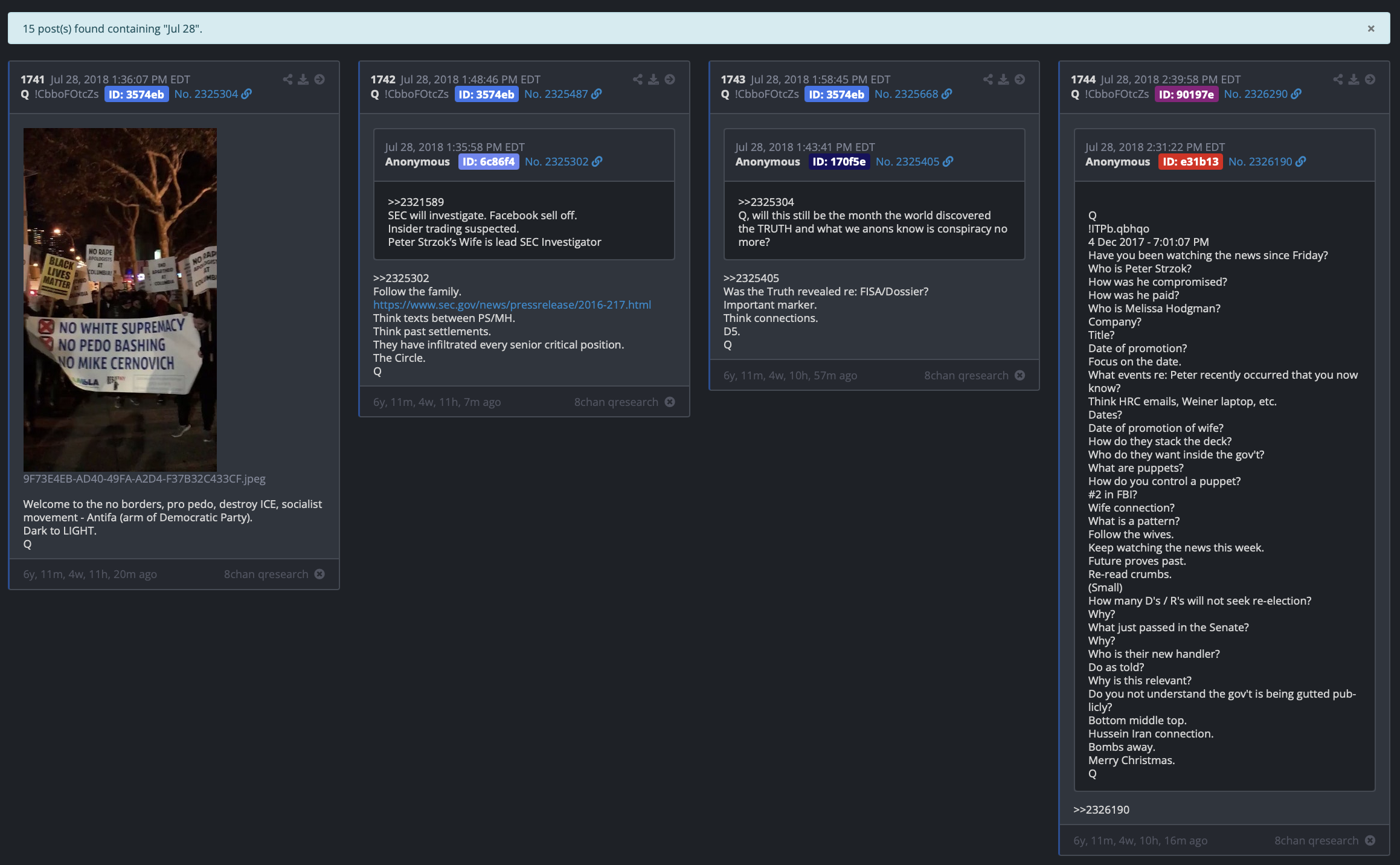Share post 1743

pos(988,79)
